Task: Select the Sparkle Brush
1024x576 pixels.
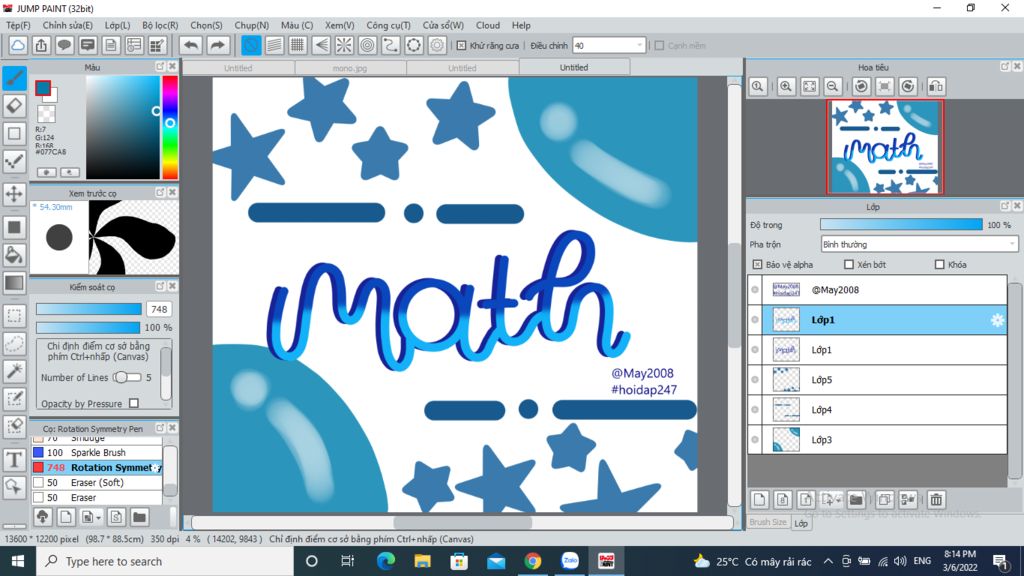Action: 97,452
